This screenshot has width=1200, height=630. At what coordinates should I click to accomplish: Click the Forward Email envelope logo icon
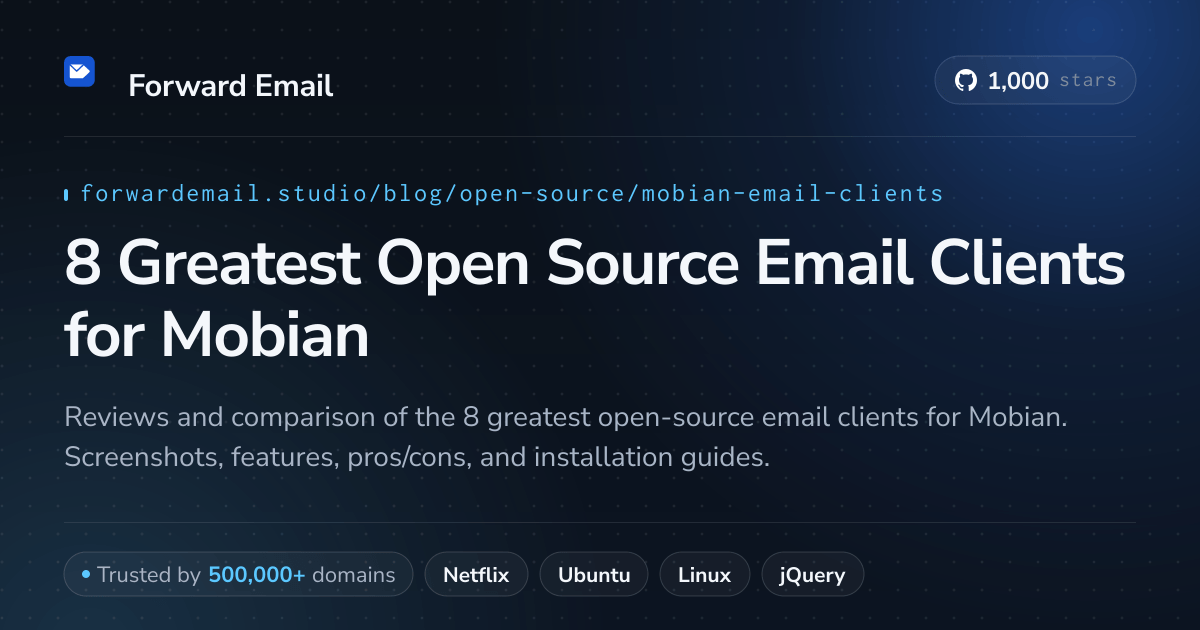pyautogui.click(x=79, y=71)
